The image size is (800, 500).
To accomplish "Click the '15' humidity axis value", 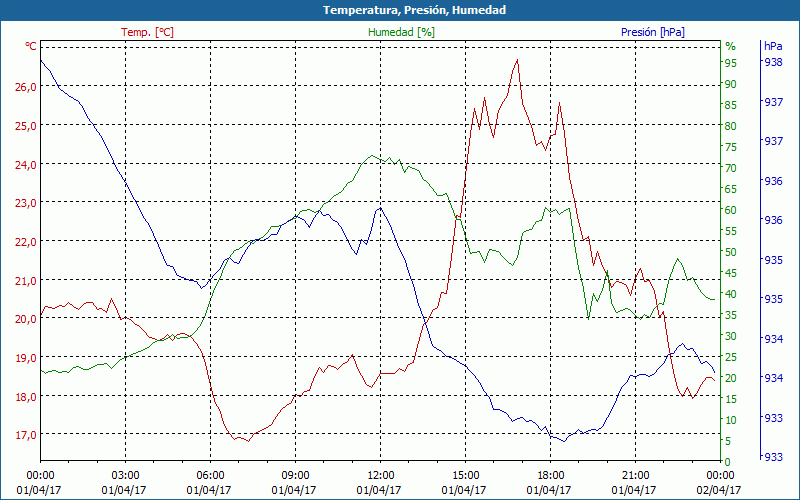I will pos(731,399).
